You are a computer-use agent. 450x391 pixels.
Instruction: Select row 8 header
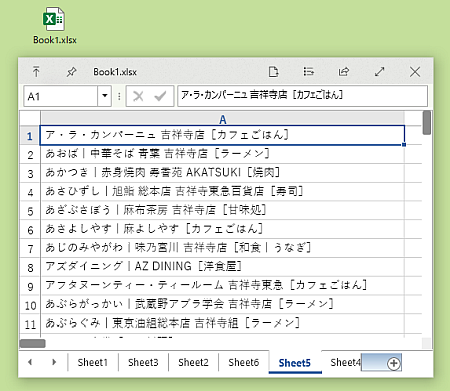coord(30,267)
